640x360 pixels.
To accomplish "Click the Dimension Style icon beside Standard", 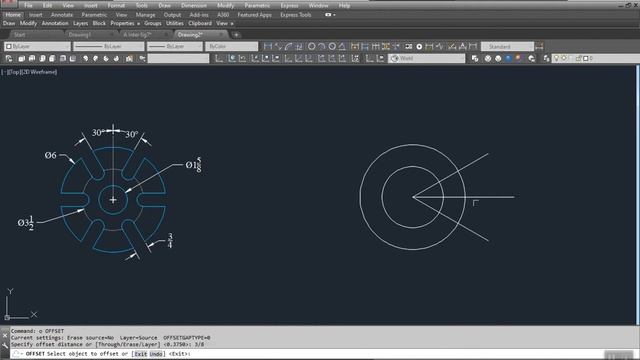I will pyautogui.click(x=539, y=47).
